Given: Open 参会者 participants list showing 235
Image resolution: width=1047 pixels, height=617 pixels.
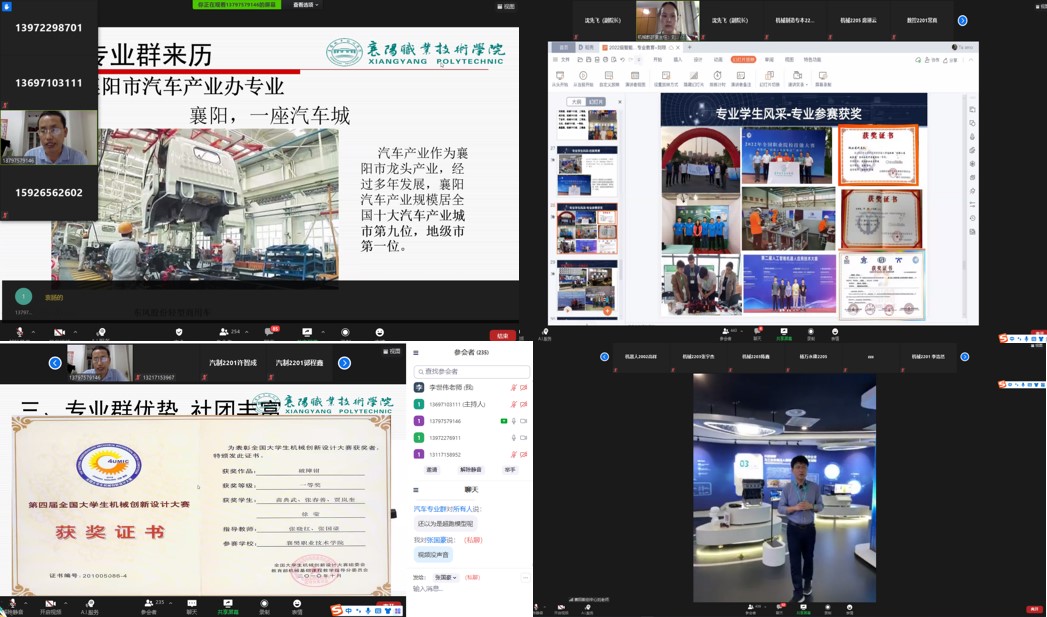Looking at the screenshot, I should tap(149, 605).
